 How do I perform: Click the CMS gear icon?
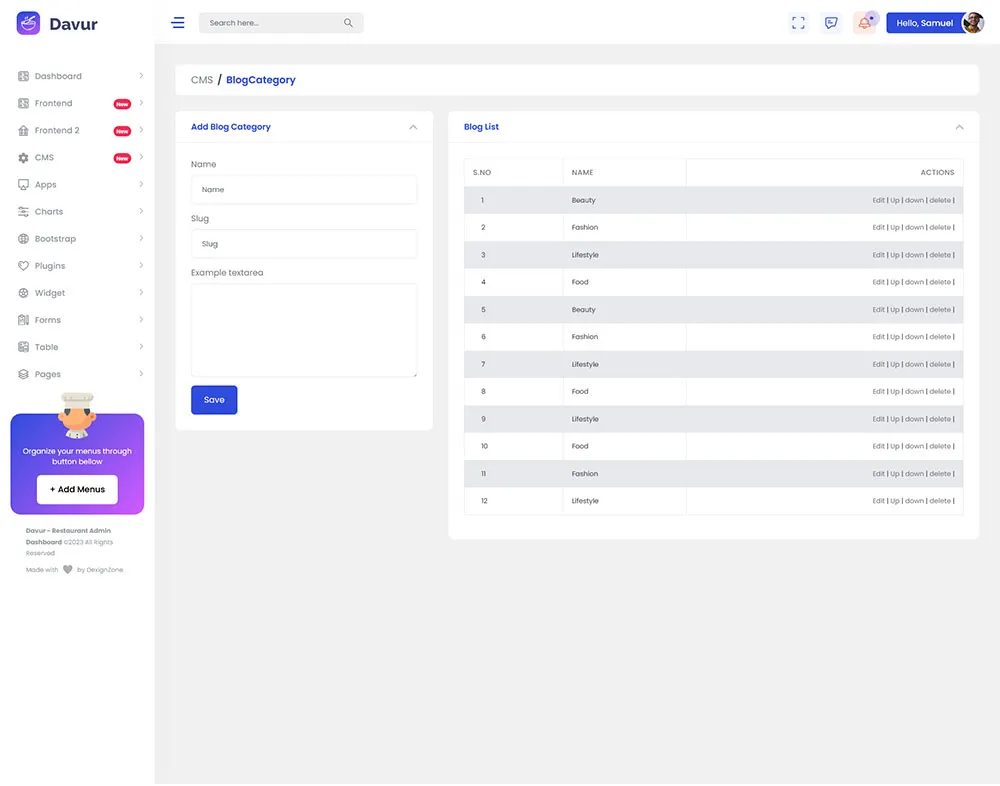coord(24,158)
